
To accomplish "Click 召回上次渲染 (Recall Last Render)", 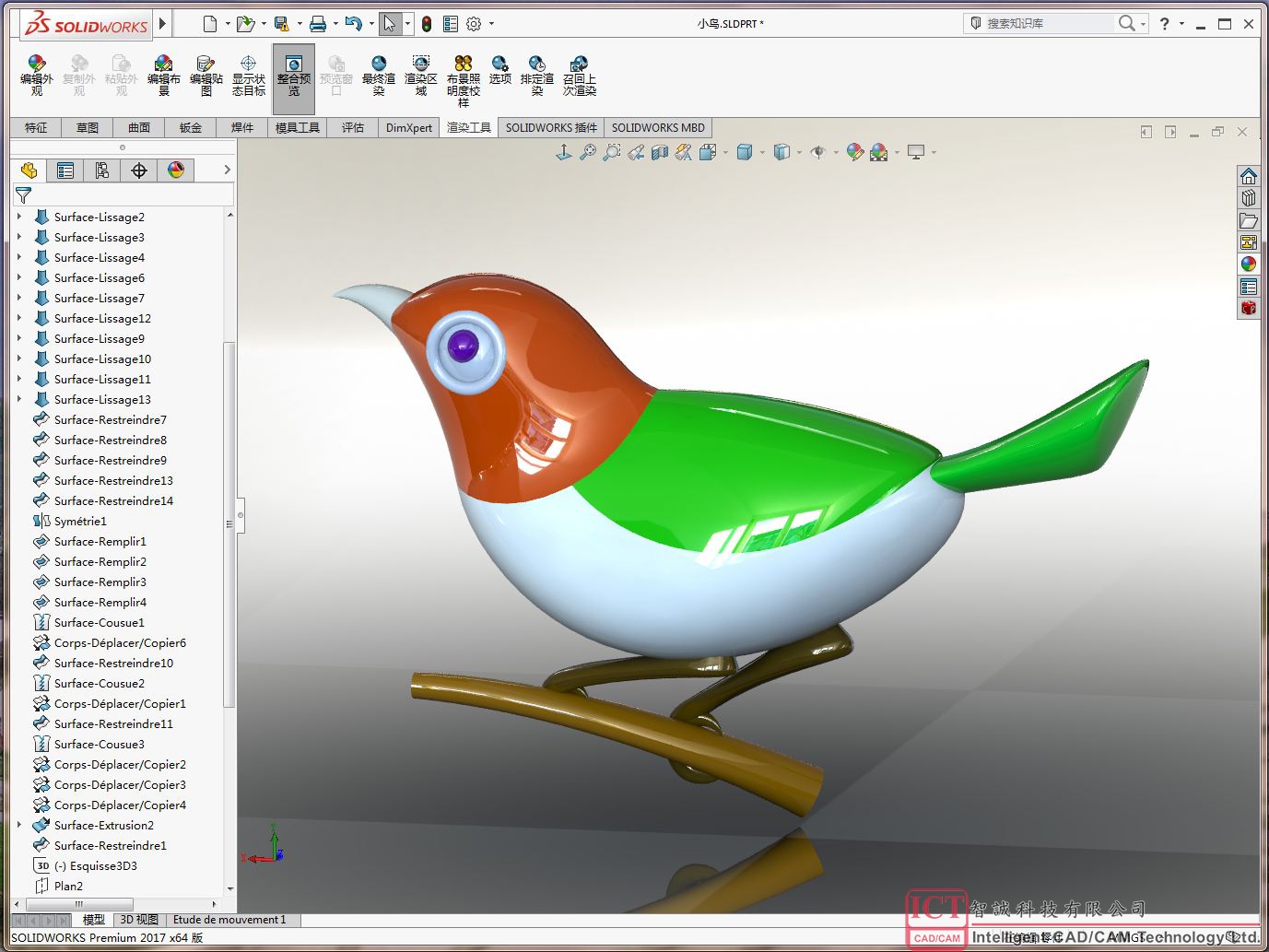I will 580,76.
